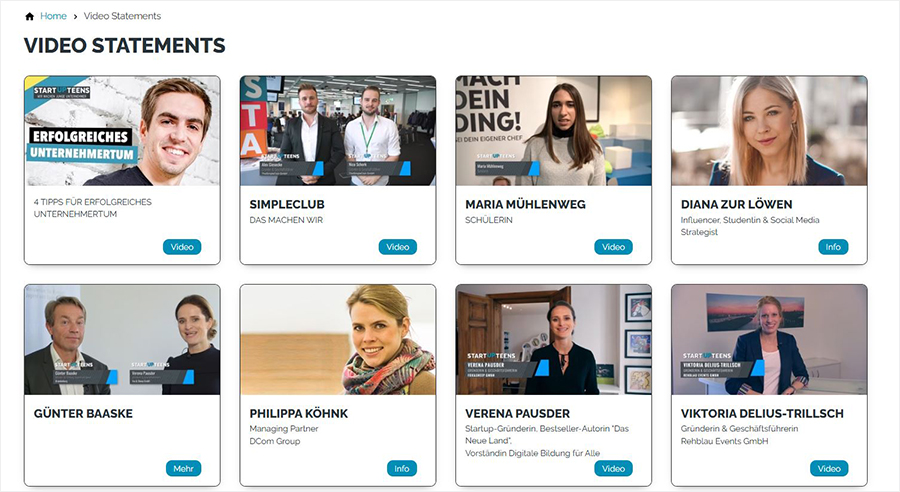Click Video button for Viktoria Delius-Trillsch
The width and height of the screenshot is (900, 492).
[830, 468]
